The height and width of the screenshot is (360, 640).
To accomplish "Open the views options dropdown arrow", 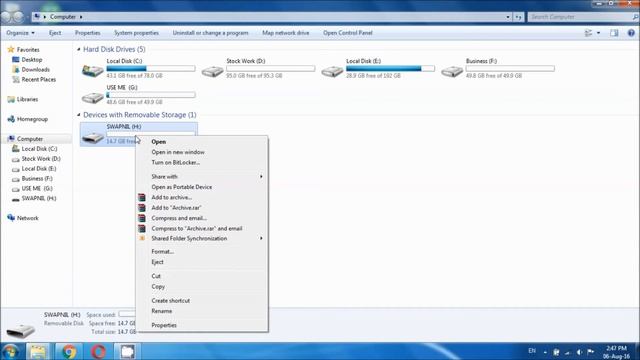I will (598, 33).
